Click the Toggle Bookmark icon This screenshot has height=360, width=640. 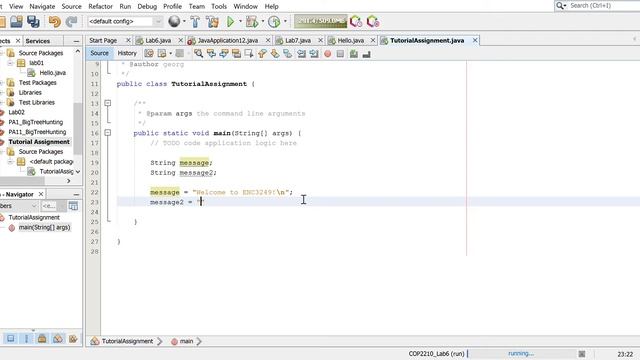coord(287,54)
